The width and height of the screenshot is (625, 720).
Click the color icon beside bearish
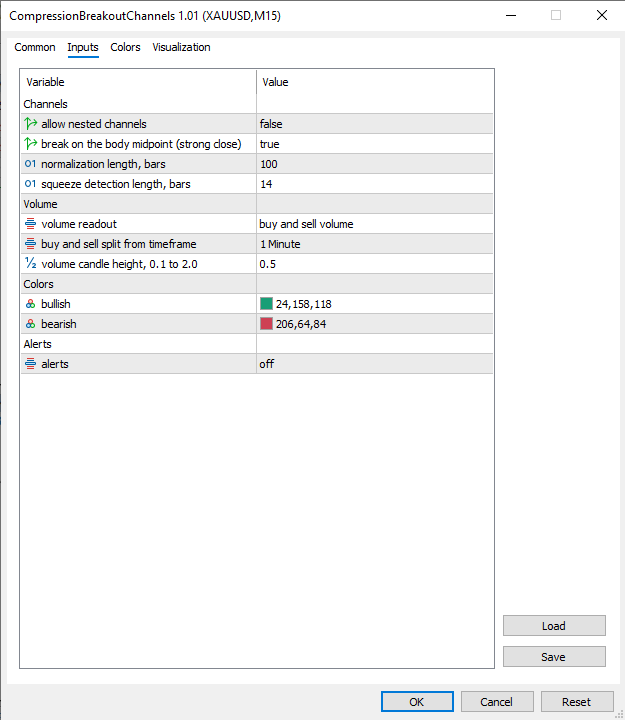click(30, 324)
